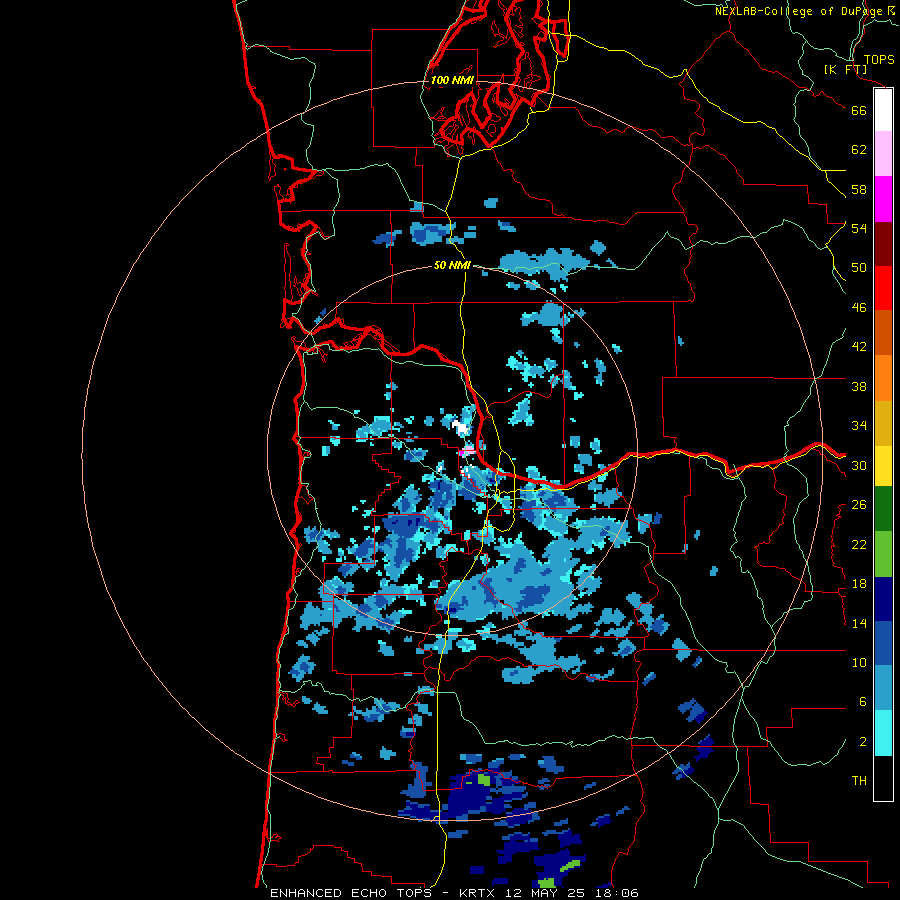900x900 pixels.
Task: Click the 58 legend value
Action: [x=859, y=189]
